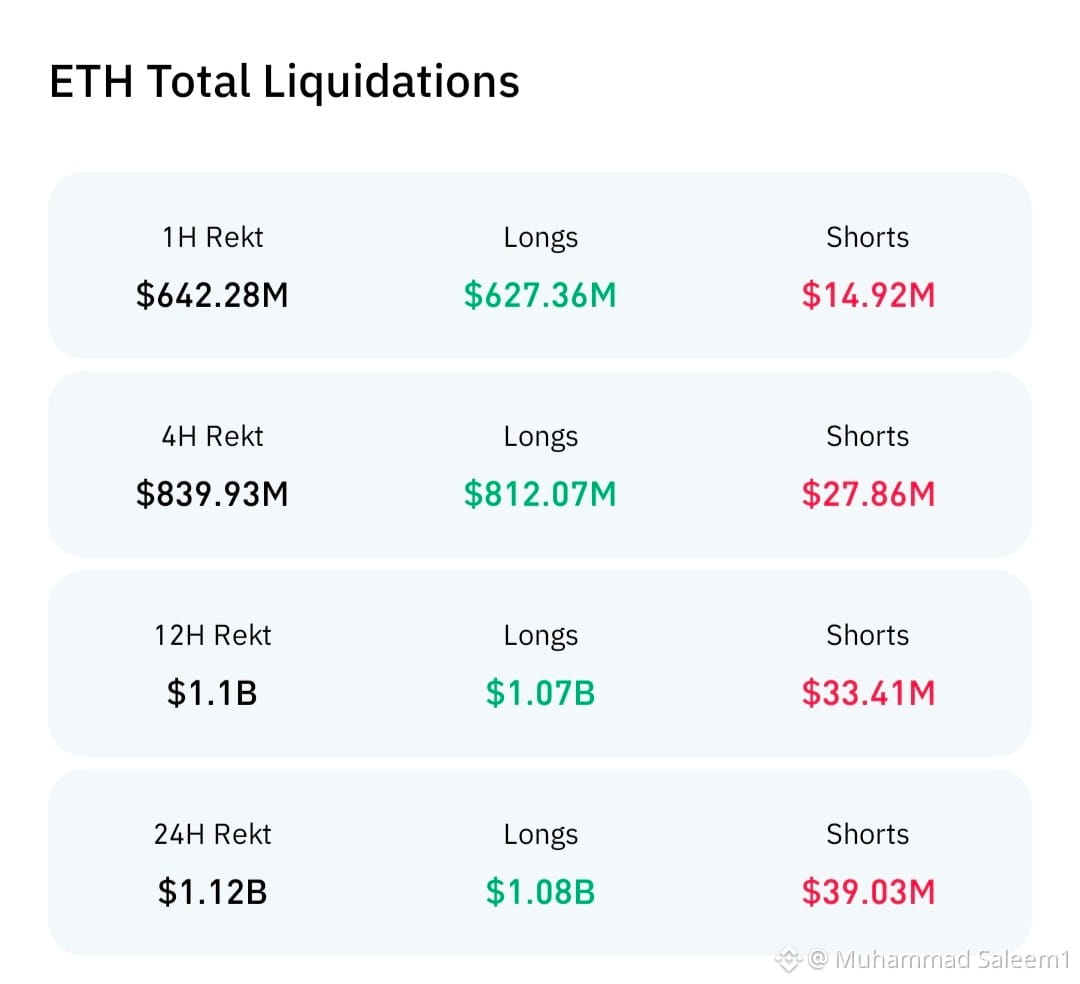The image size is (1080, 984).
Task: Select the 4H Rekt label
Action: pos(212,436)
